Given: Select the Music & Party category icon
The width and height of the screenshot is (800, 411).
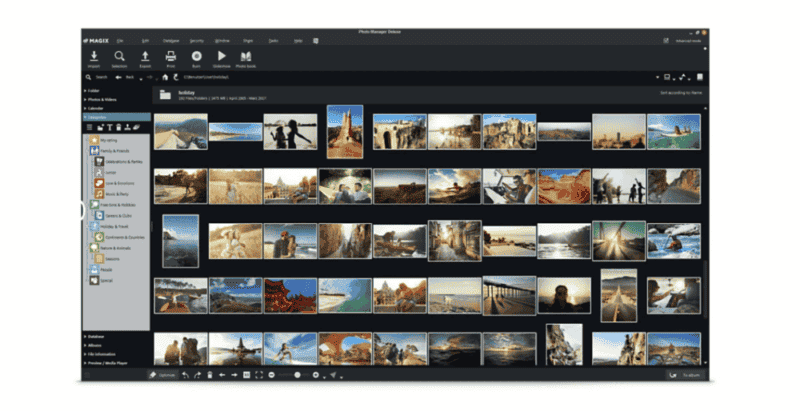Looking at the screenshot, I should [99, 194].
